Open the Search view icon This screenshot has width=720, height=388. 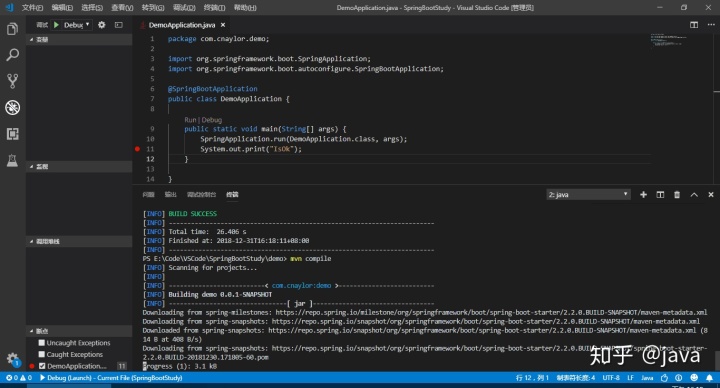pyautogui.click(x=12, y=55)
